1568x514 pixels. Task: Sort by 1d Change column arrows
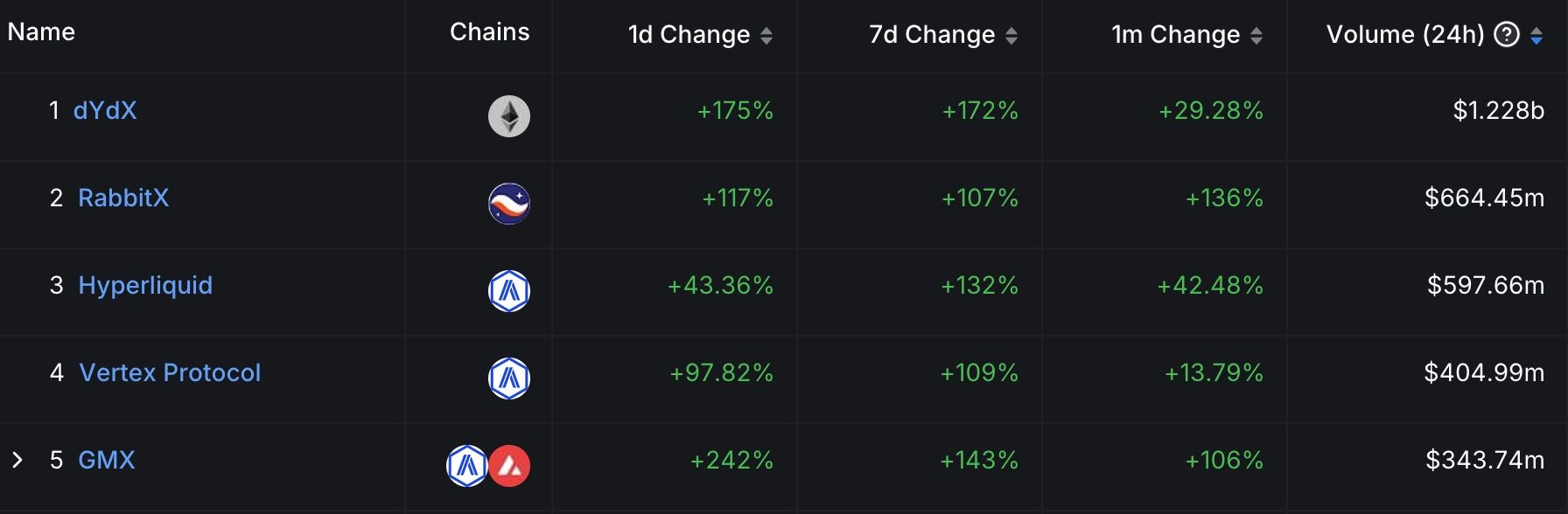[766, 36]
